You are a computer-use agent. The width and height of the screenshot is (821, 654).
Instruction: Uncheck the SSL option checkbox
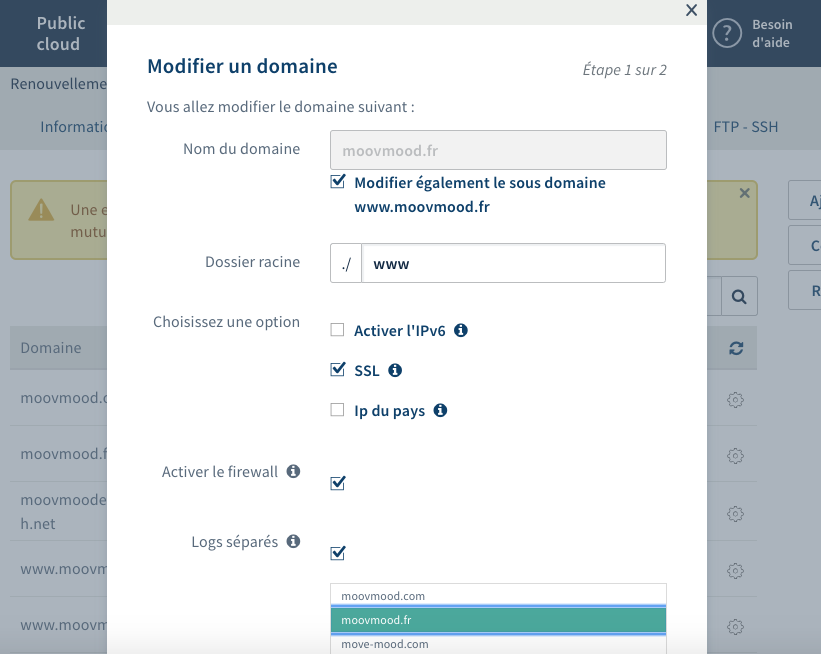point(337,370)
